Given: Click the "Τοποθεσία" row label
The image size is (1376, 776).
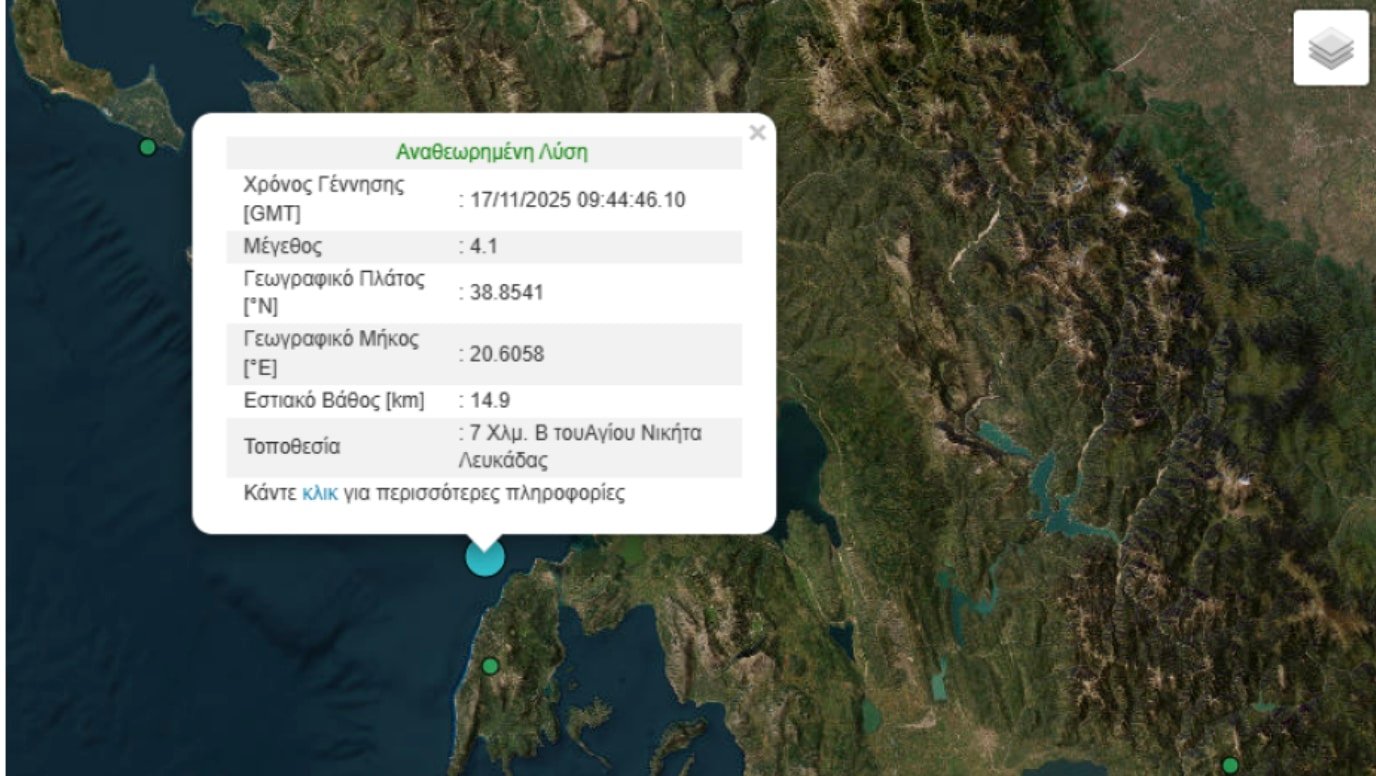Looking at the screenshot, I should click(x=292, y=447).
